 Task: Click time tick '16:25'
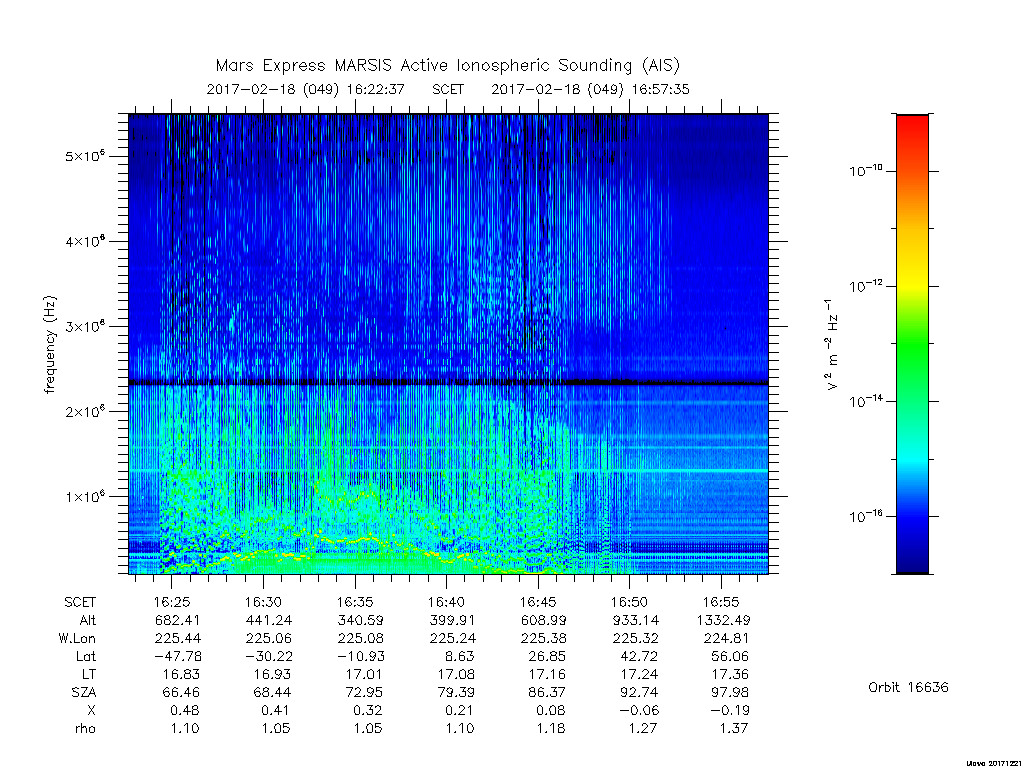pyautogui.click(x=172, y=602)
